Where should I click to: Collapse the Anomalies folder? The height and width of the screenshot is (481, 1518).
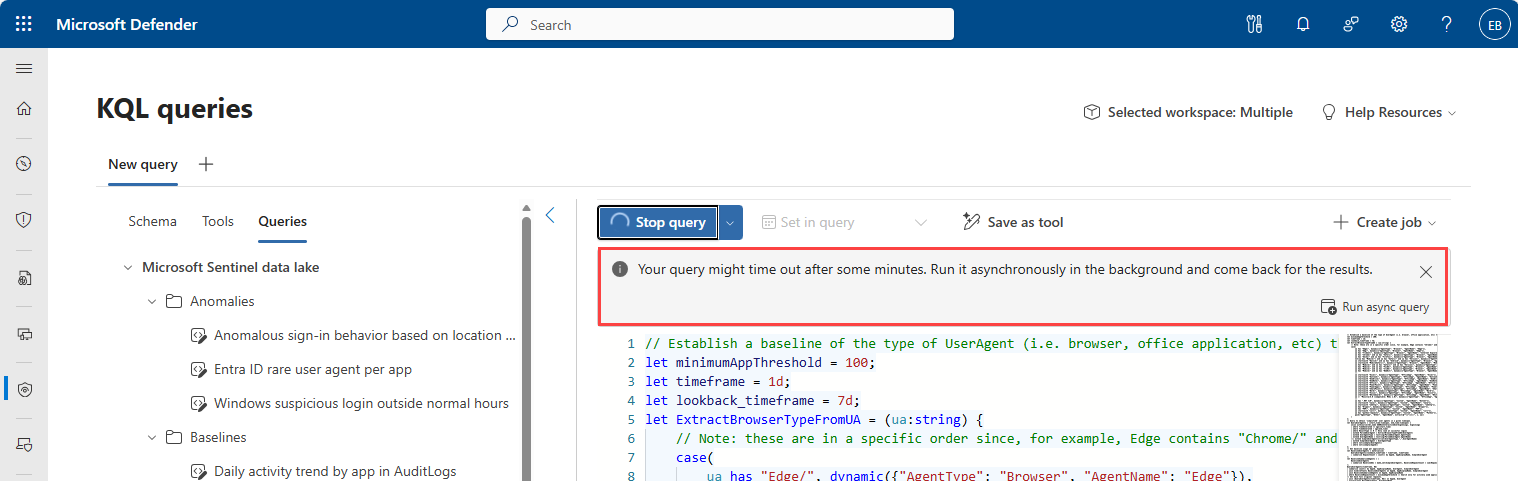click(x=153, y=301)
